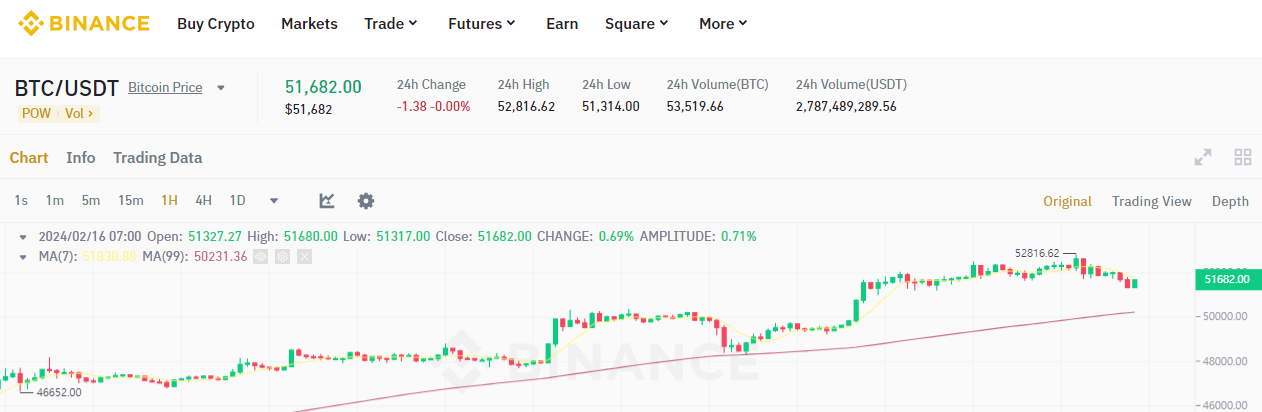Open the multi-chart grid layout
Screen dimensions: 1262x412
(x=1243, y=157)
